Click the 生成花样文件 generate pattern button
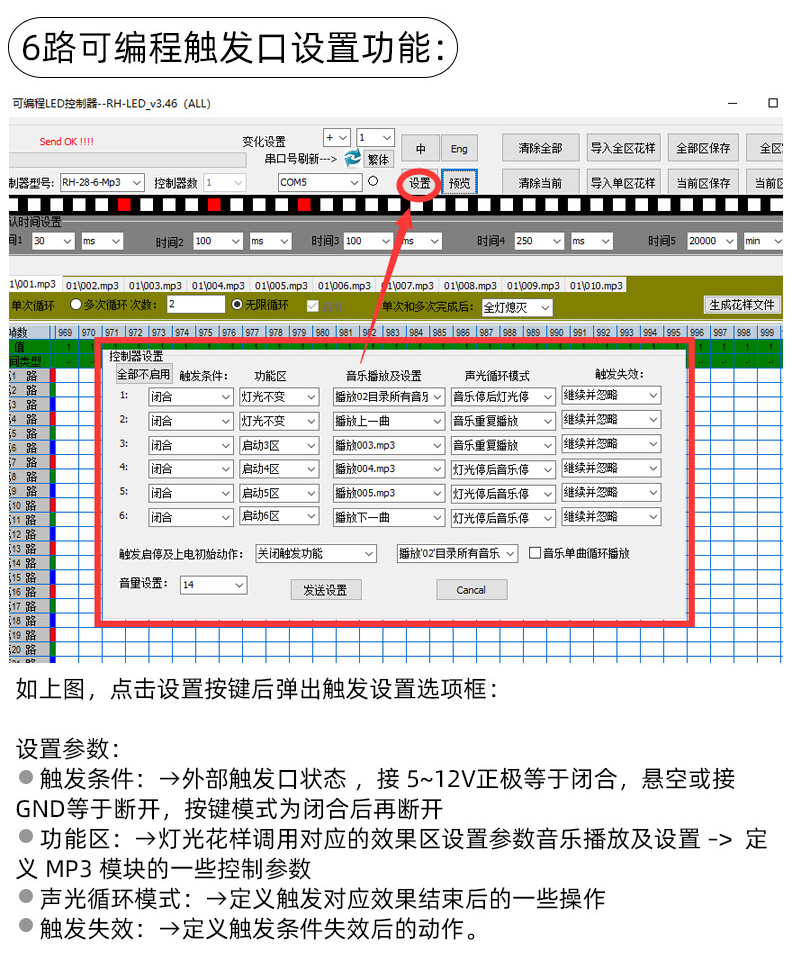This screenshot has height=976, width=790. tap(741, 305)
